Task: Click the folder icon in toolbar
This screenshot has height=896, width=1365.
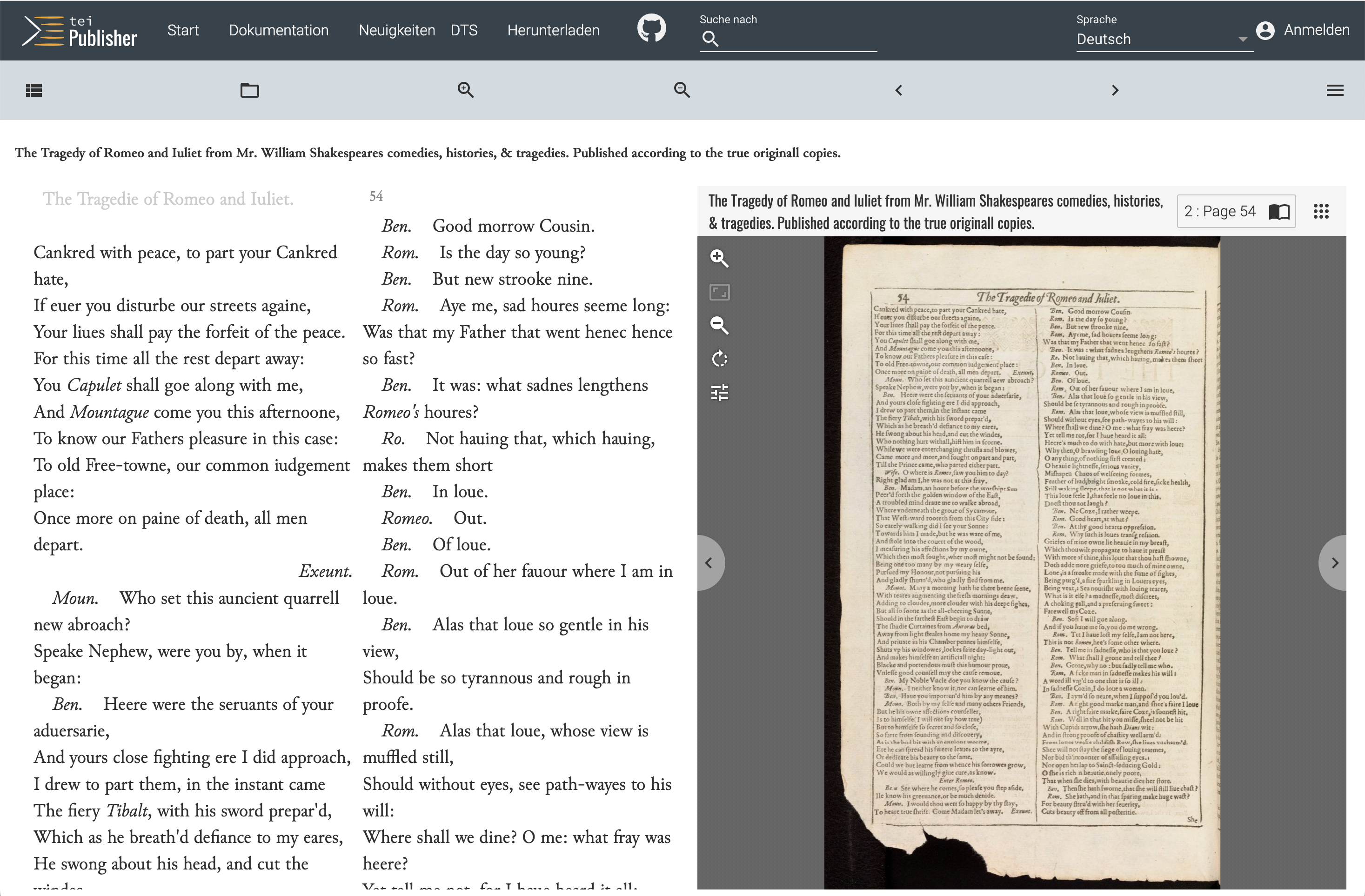Action: (249, 90)
